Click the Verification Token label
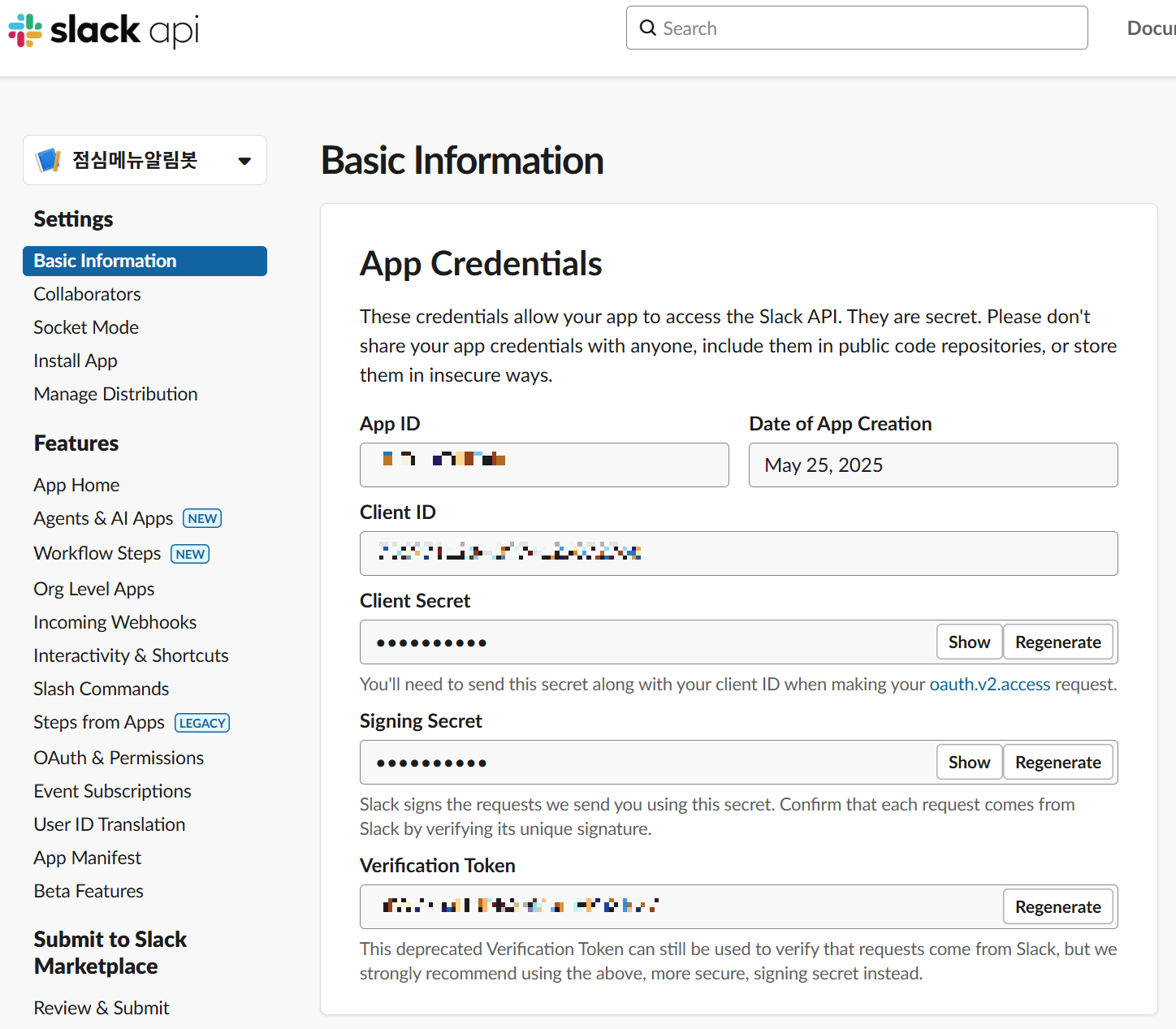The image size is (1176, 1029). point(438,866)
